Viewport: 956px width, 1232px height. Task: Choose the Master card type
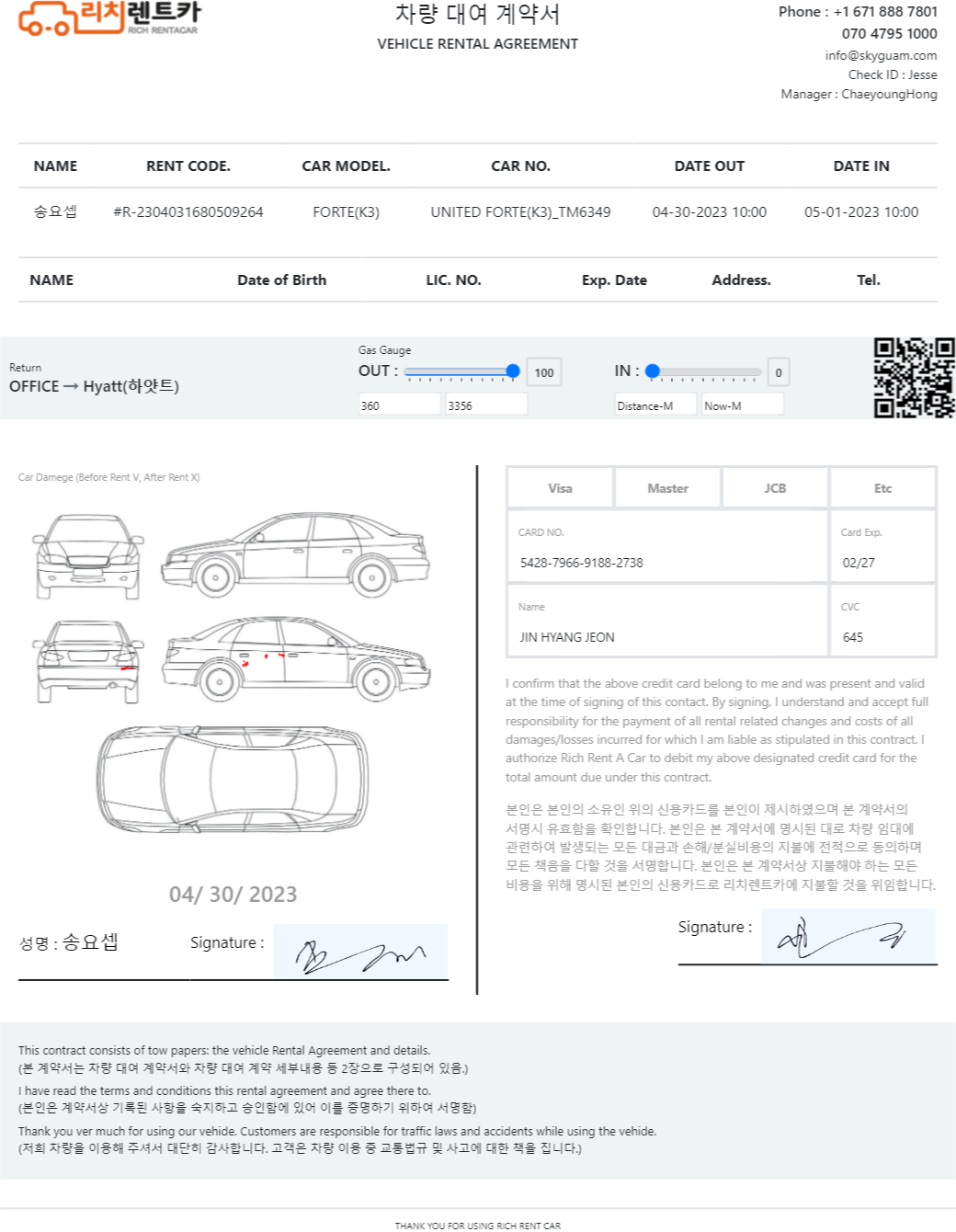[667, 488]
